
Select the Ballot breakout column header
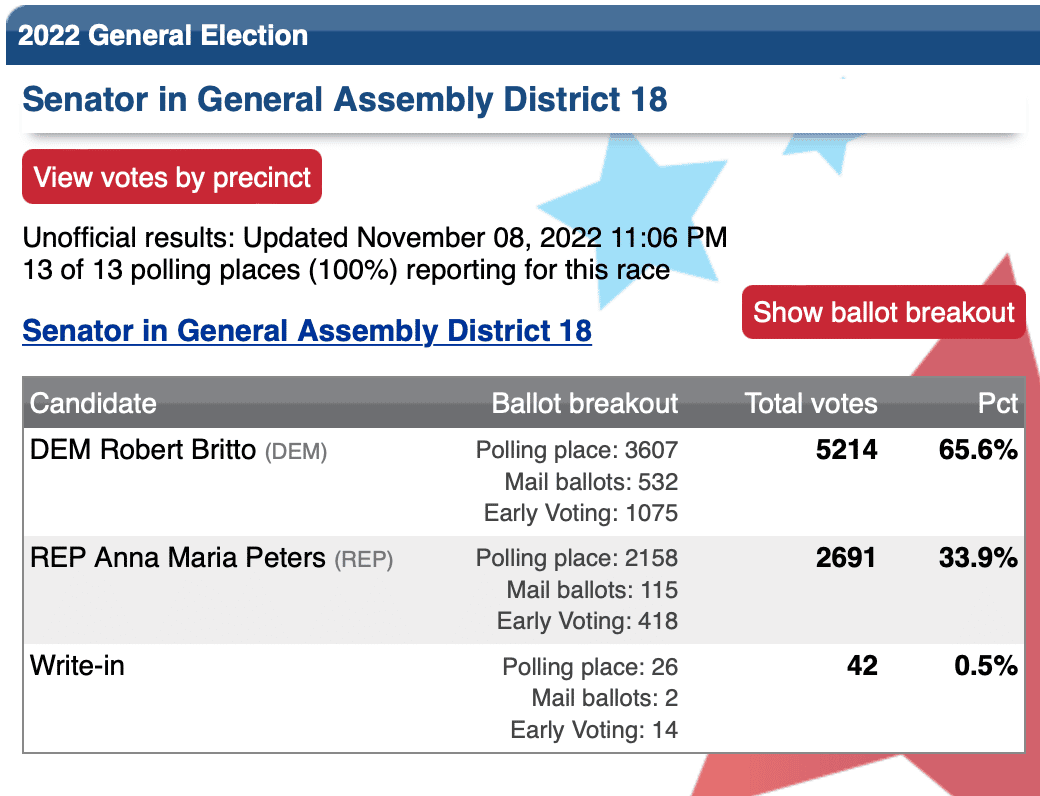pyautogui.click(x=584, y=403)
